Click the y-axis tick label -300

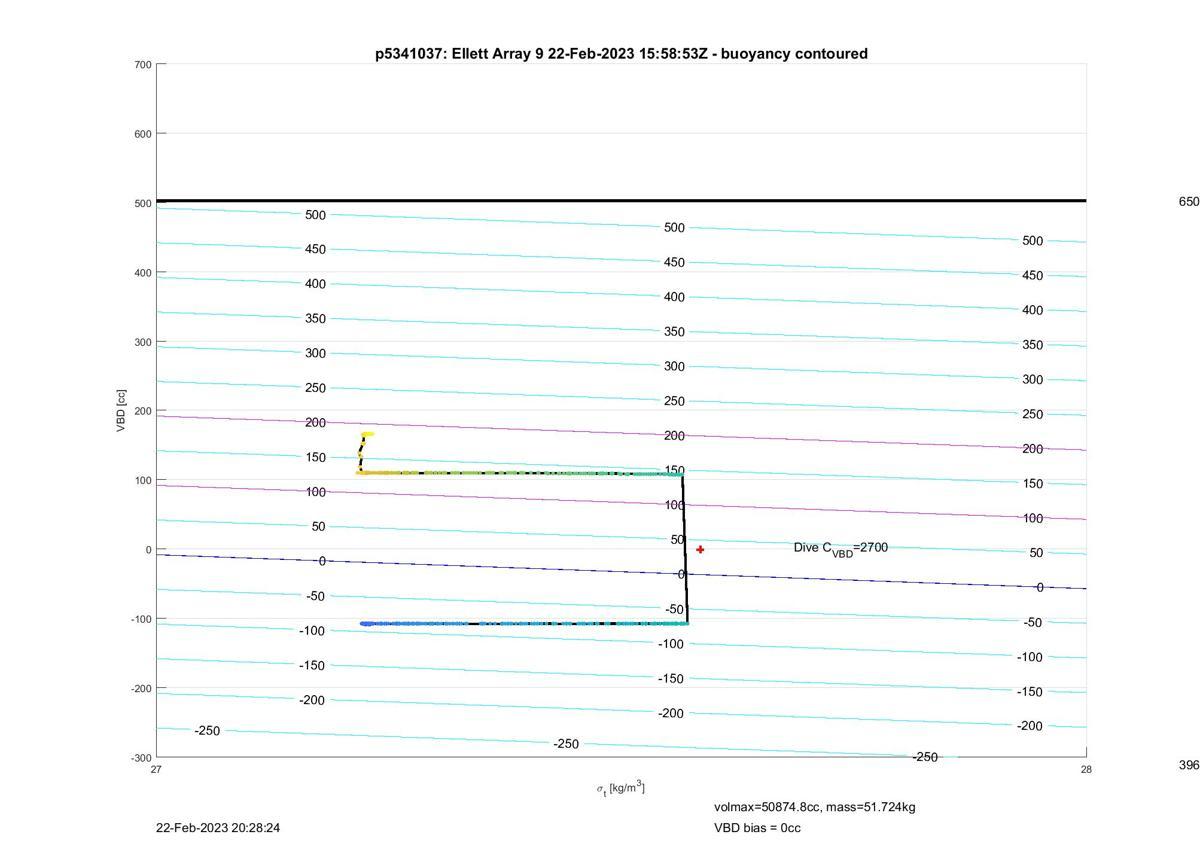point(140,758)
